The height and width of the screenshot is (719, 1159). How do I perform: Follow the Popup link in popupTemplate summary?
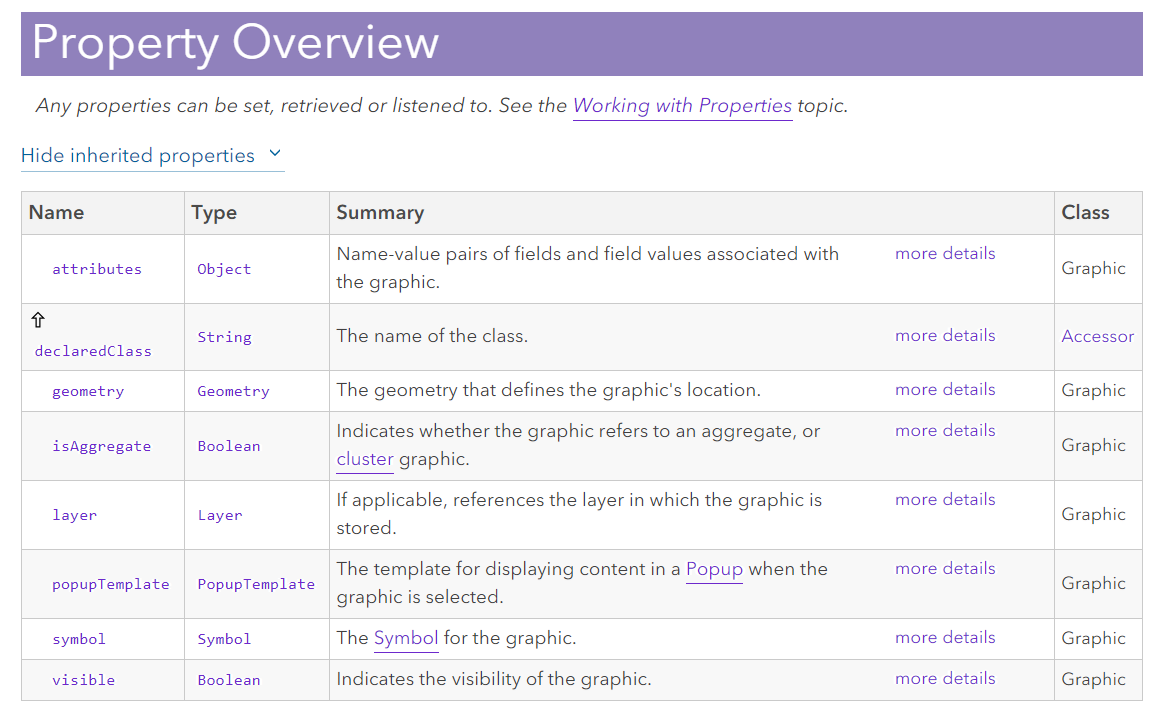(714, 569)
